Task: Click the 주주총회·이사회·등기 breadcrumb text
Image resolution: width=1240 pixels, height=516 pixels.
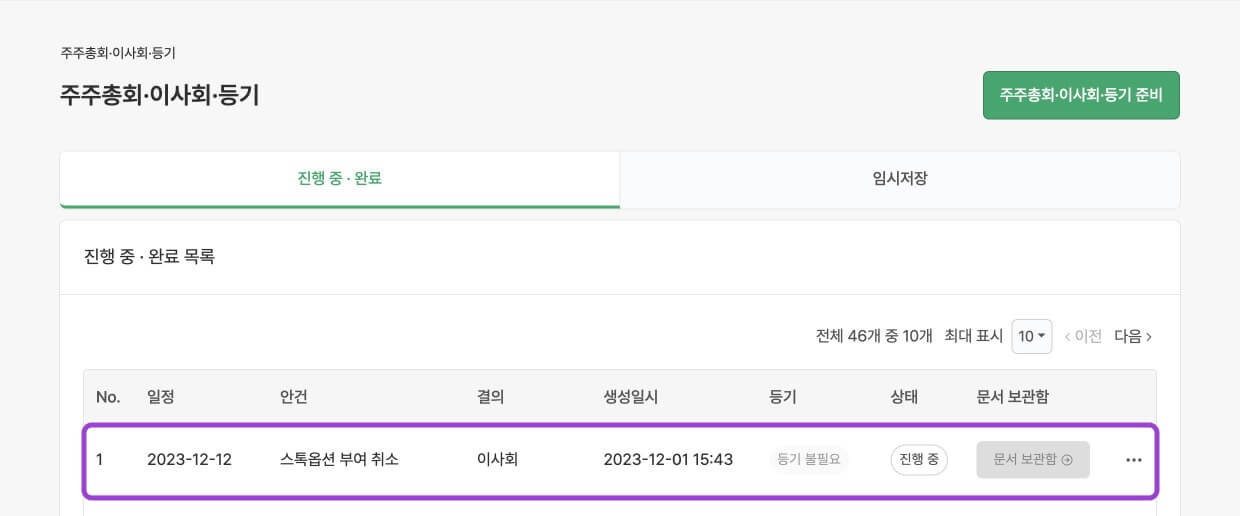Action: pyautogui.click(x=118, y=53)
